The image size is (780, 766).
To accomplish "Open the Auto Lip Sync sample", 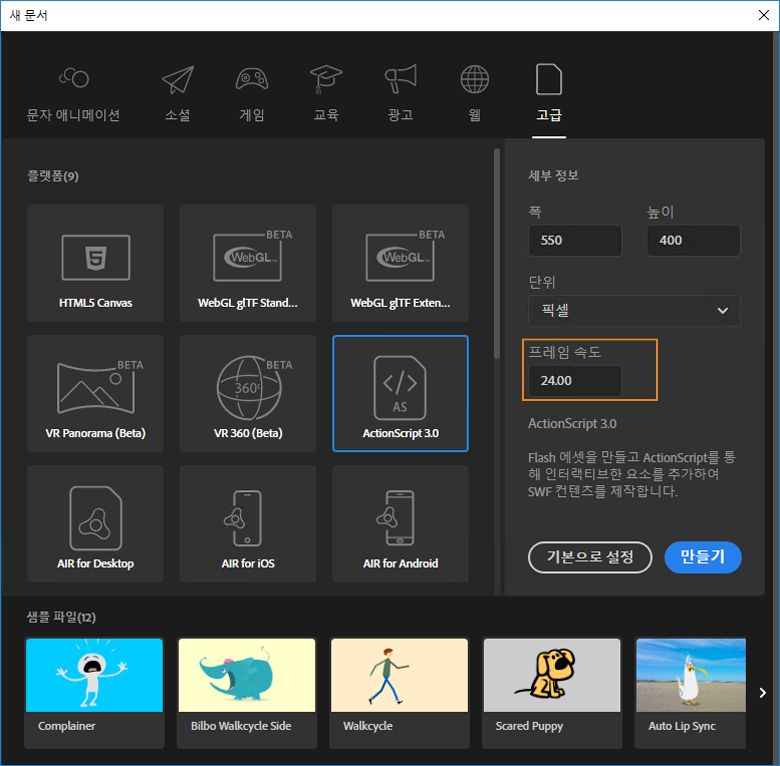I will point(690,693).
